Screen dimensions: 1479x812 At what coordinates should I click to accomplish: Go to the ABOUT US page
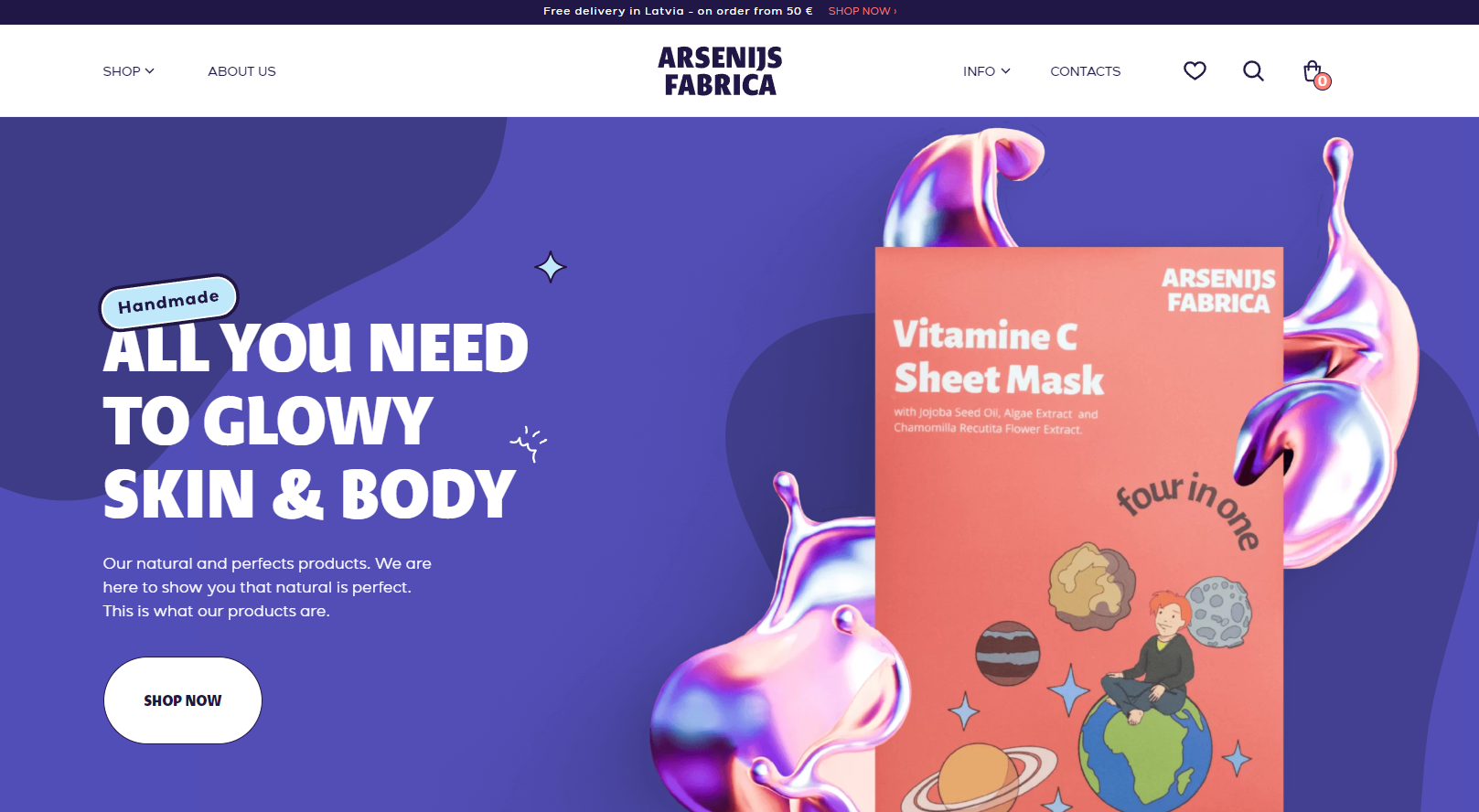pos(241,71)
